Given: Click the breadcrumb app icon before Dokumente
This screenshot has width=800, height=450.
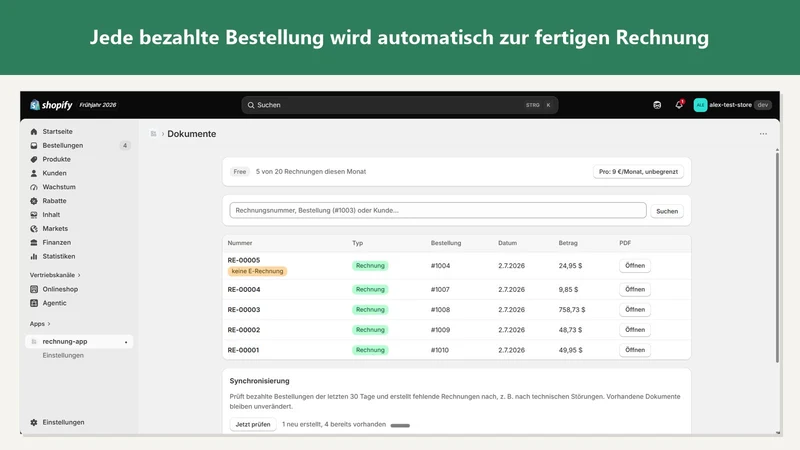Looking at the screenshot, I should pyautogui.click(x=153, y=134).
